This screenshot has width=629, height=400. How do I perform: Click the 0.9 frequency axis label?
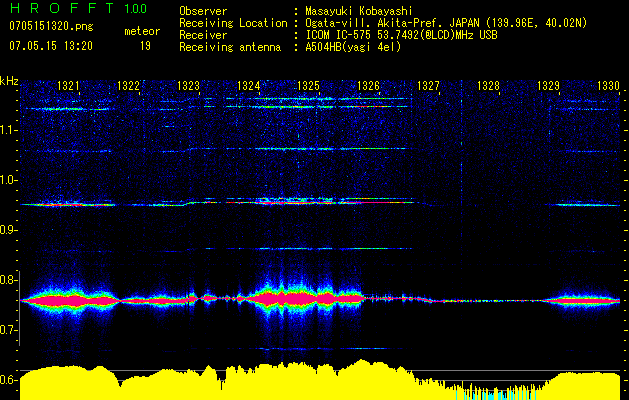9,230
